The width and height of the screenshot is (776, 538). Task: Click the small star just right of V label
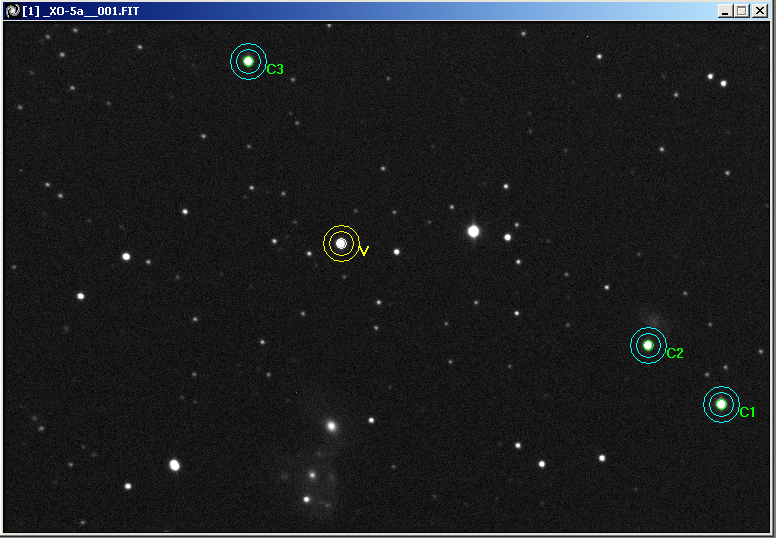(x=397, y=252)
